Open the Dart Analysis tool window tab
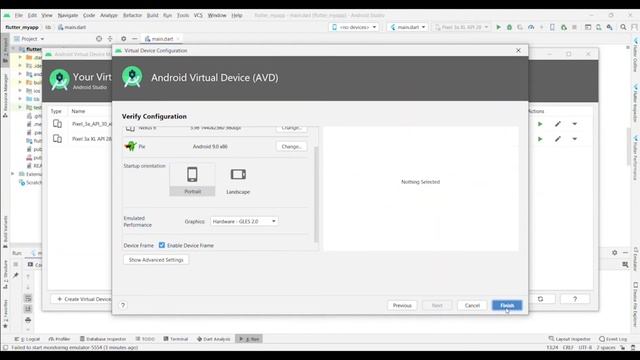This screenshot has width=640, height=360. click(213, 339)
